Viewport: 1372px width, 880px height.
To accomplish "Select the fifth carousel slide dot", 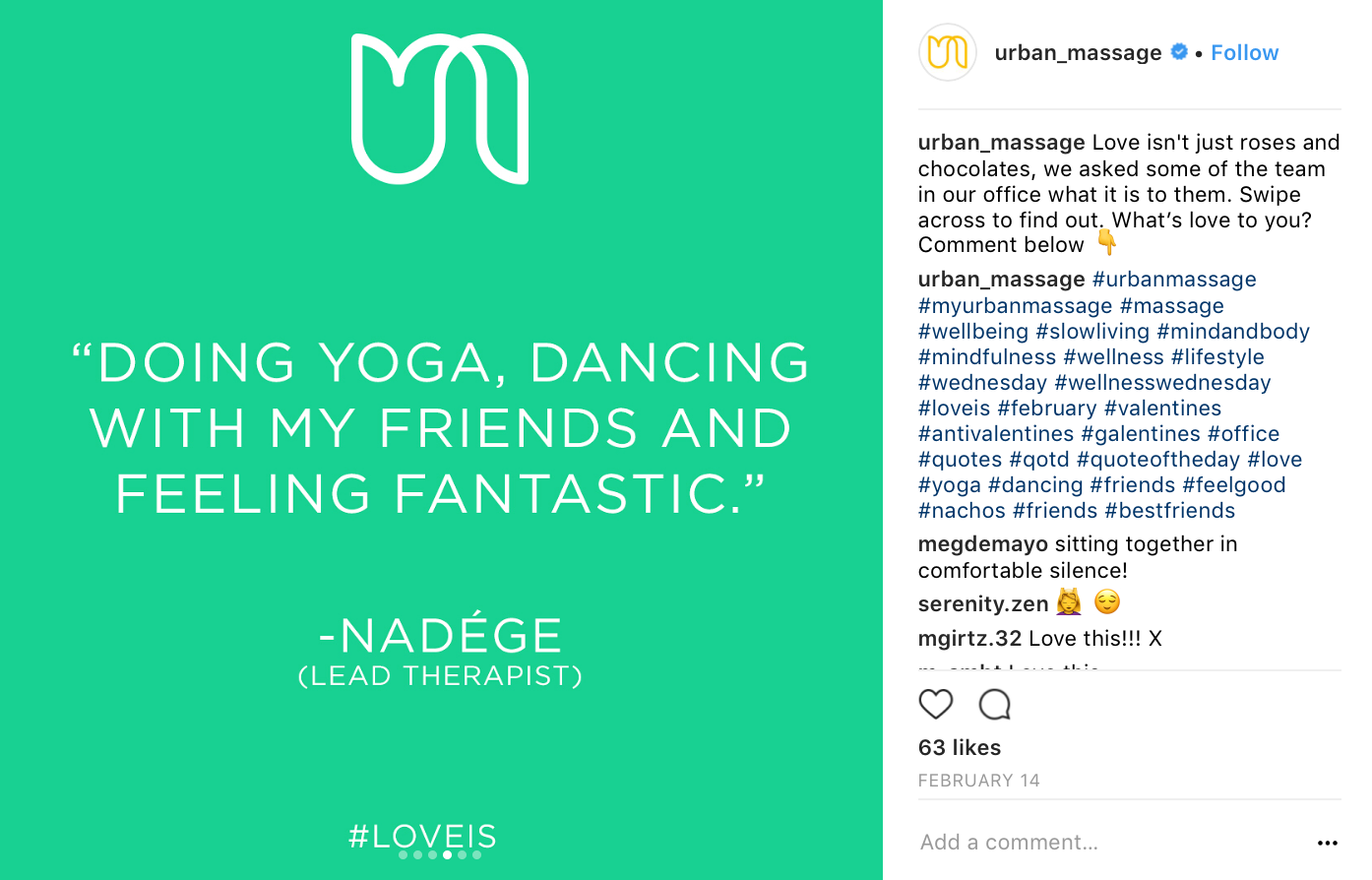I will 463,855.
